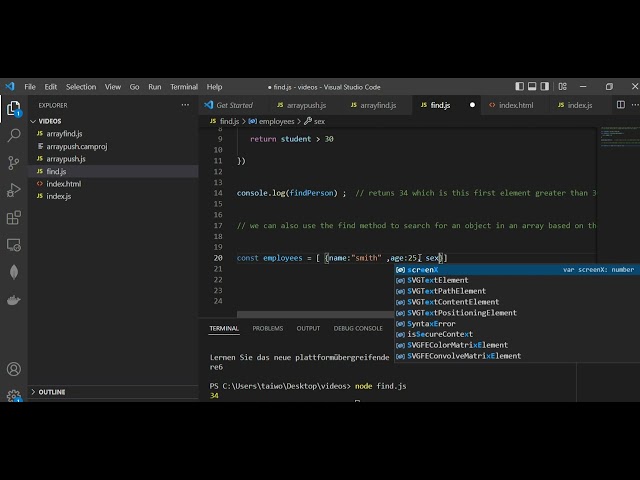640x480 pixels.
Task: Open Accounts icon in activity bar
Action: click(13, 369)
